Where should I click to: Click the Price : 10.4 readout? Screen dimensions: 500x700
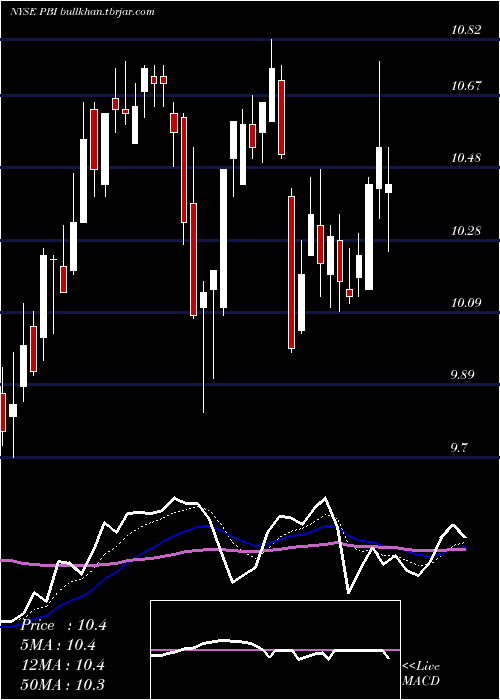[x=63, y=625]
